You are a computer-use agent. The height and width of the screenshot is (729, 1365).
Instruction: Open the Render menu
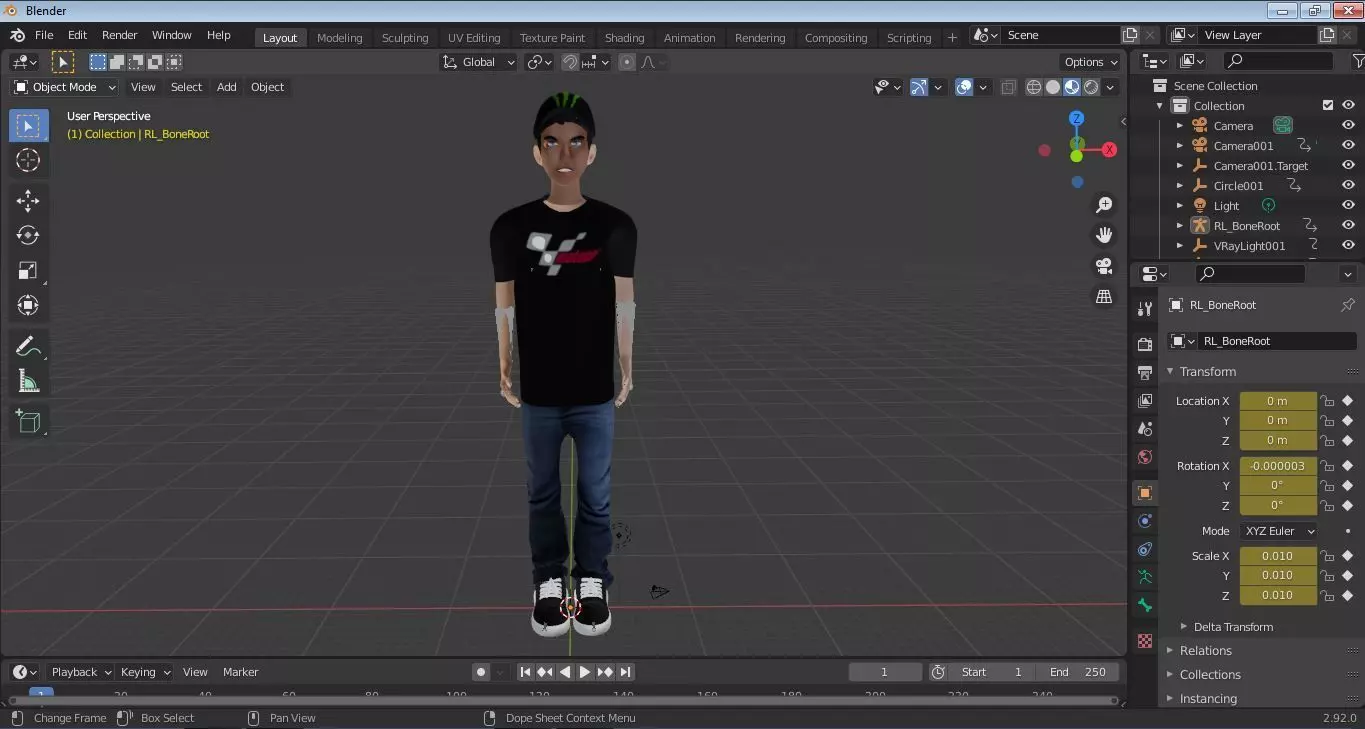[120, 35]
